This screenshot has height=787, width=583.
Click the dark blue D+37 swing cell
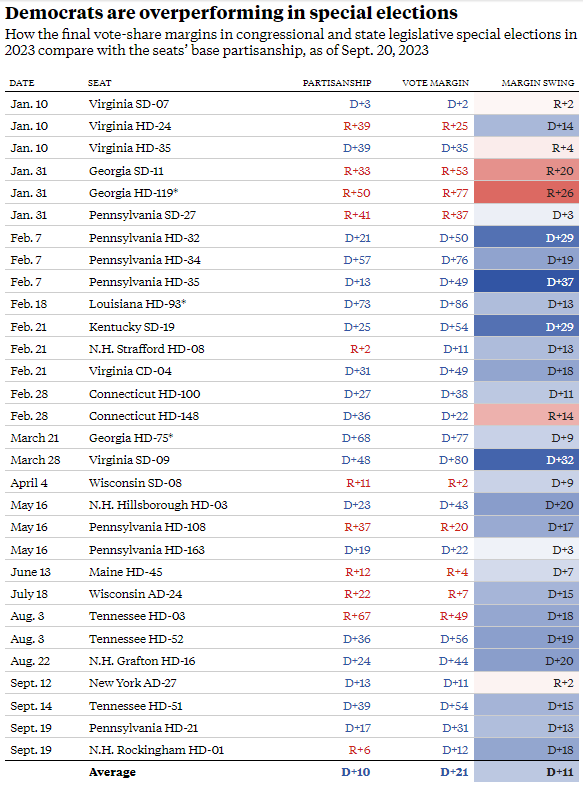[x=526, y=282]
